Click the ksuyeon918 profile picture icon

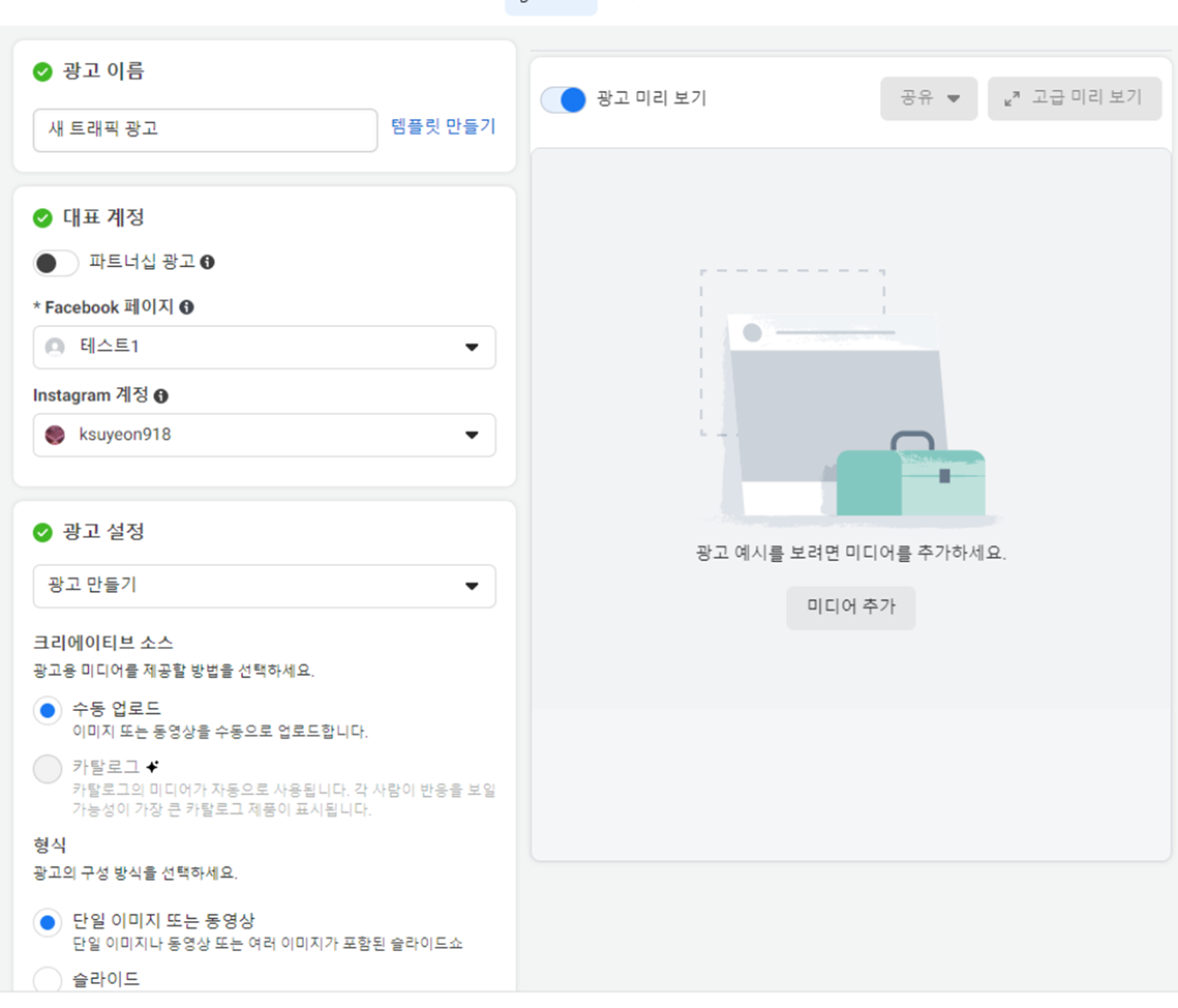55,435
